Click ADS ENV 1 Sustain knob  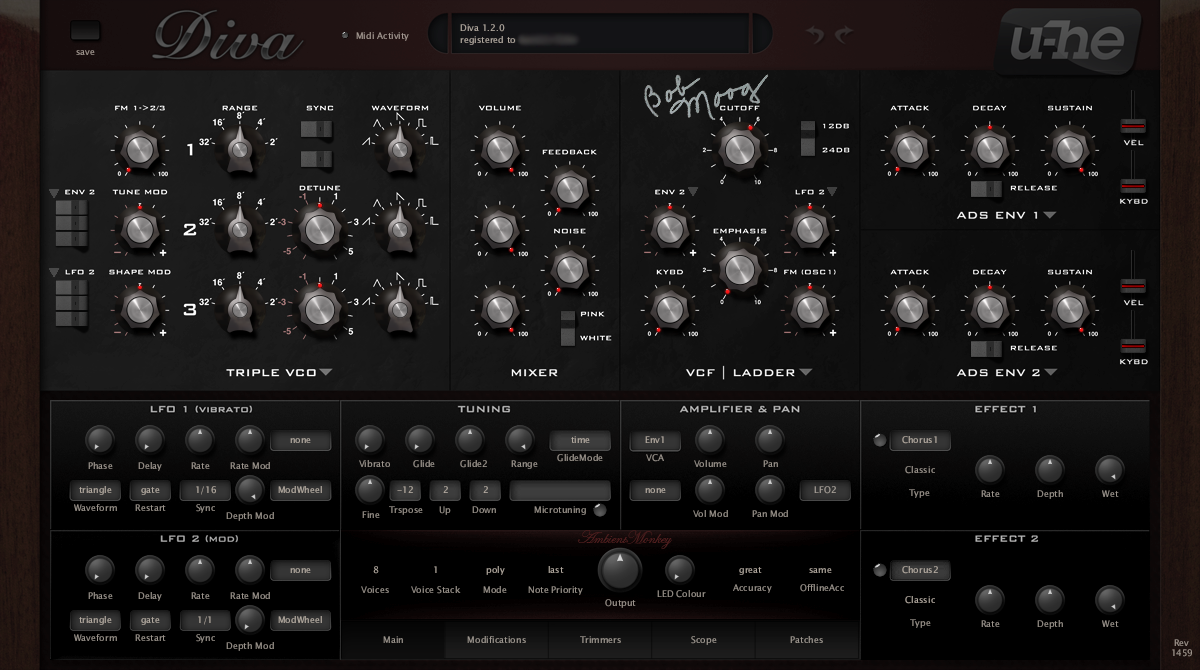[1068, 149]
